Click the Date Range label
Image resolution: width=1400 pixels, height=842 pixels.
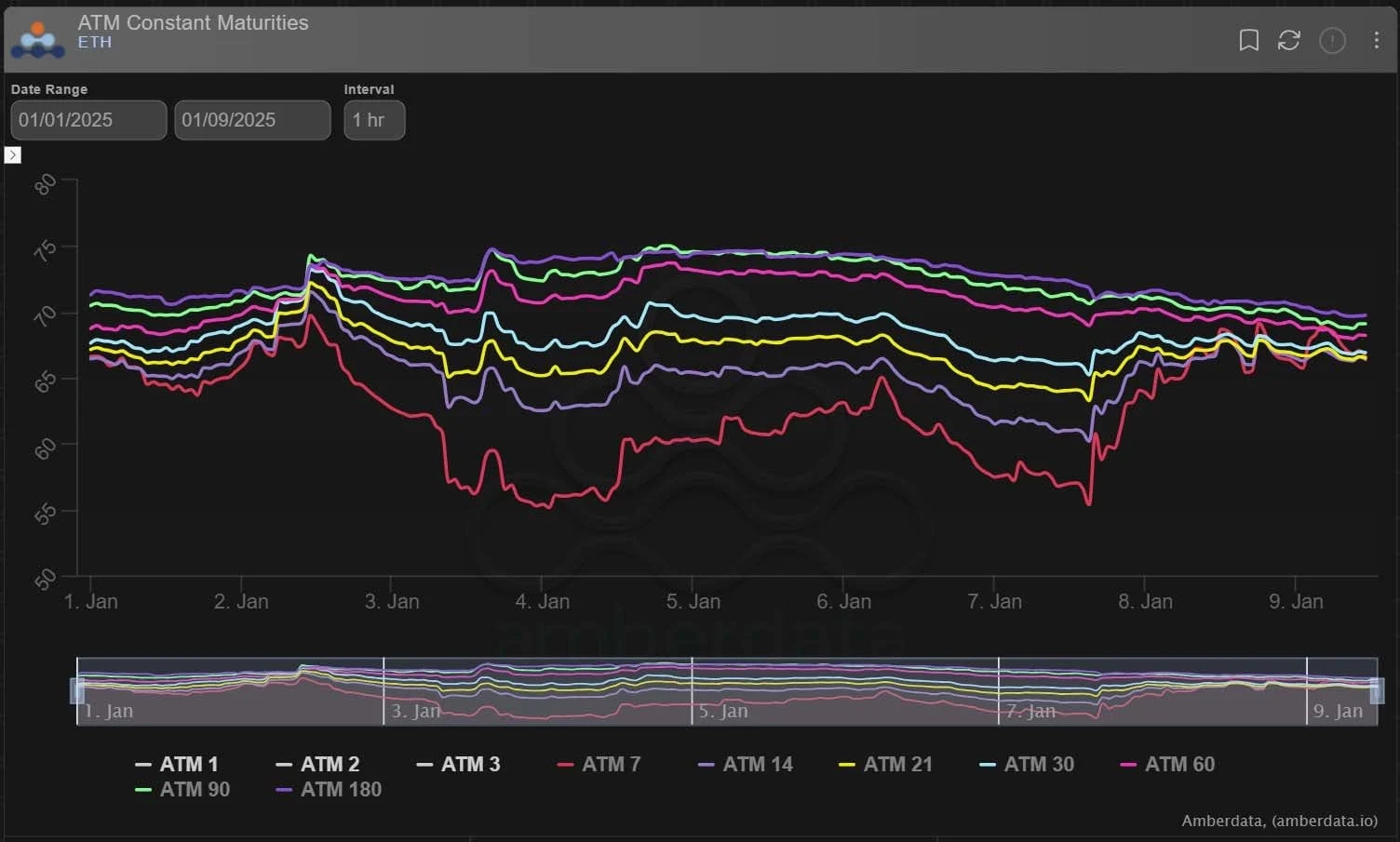pos(49,89)
